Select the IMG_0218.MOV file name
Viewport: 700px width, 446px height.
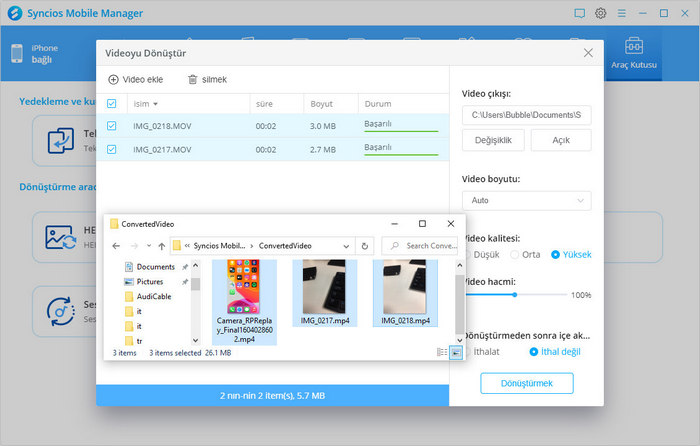[x=162, y=126]
